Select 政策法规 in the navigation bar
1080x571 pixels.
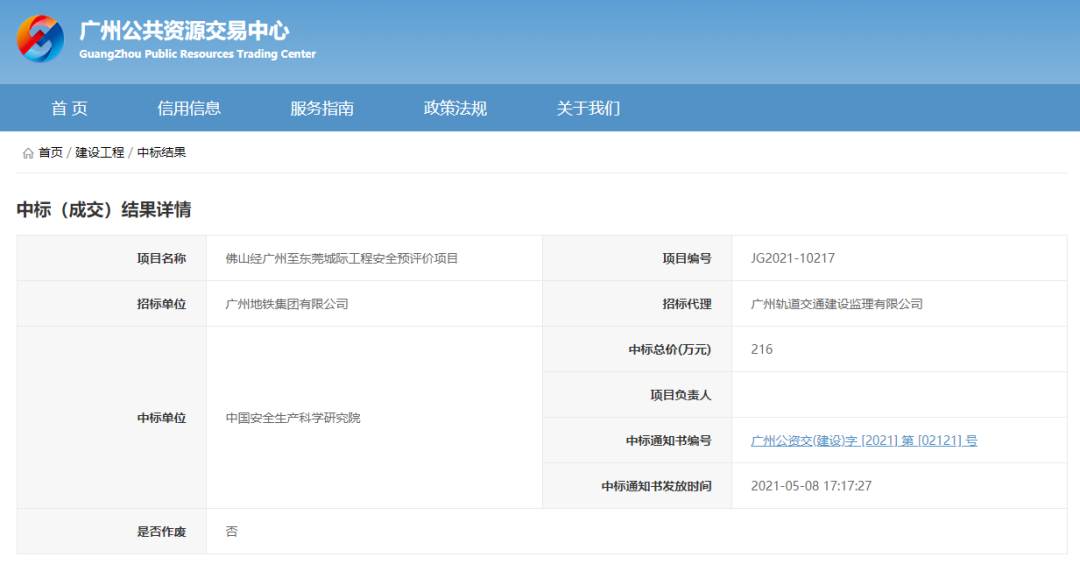tap(455, 108)
